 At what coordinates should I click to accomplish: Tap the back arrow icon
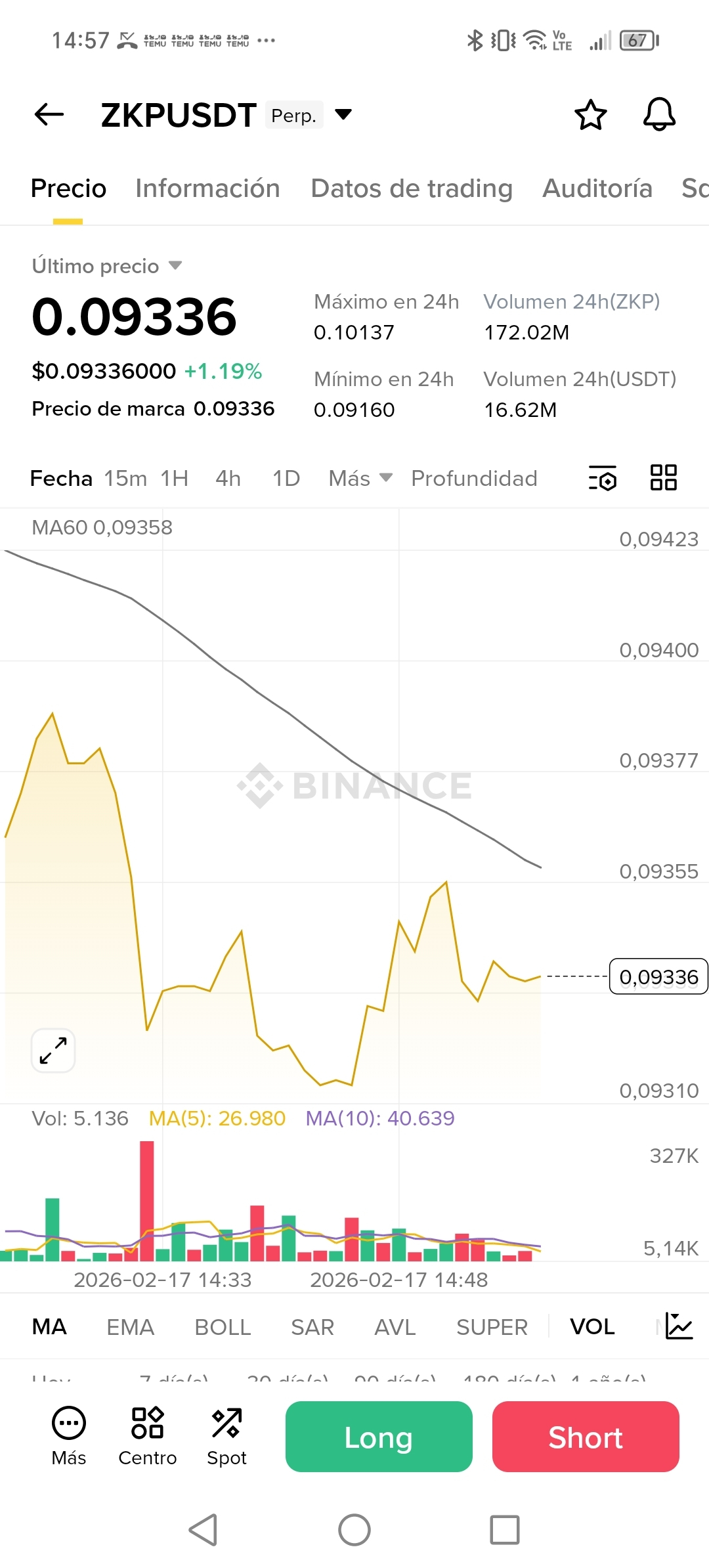(x=49, y=115)
